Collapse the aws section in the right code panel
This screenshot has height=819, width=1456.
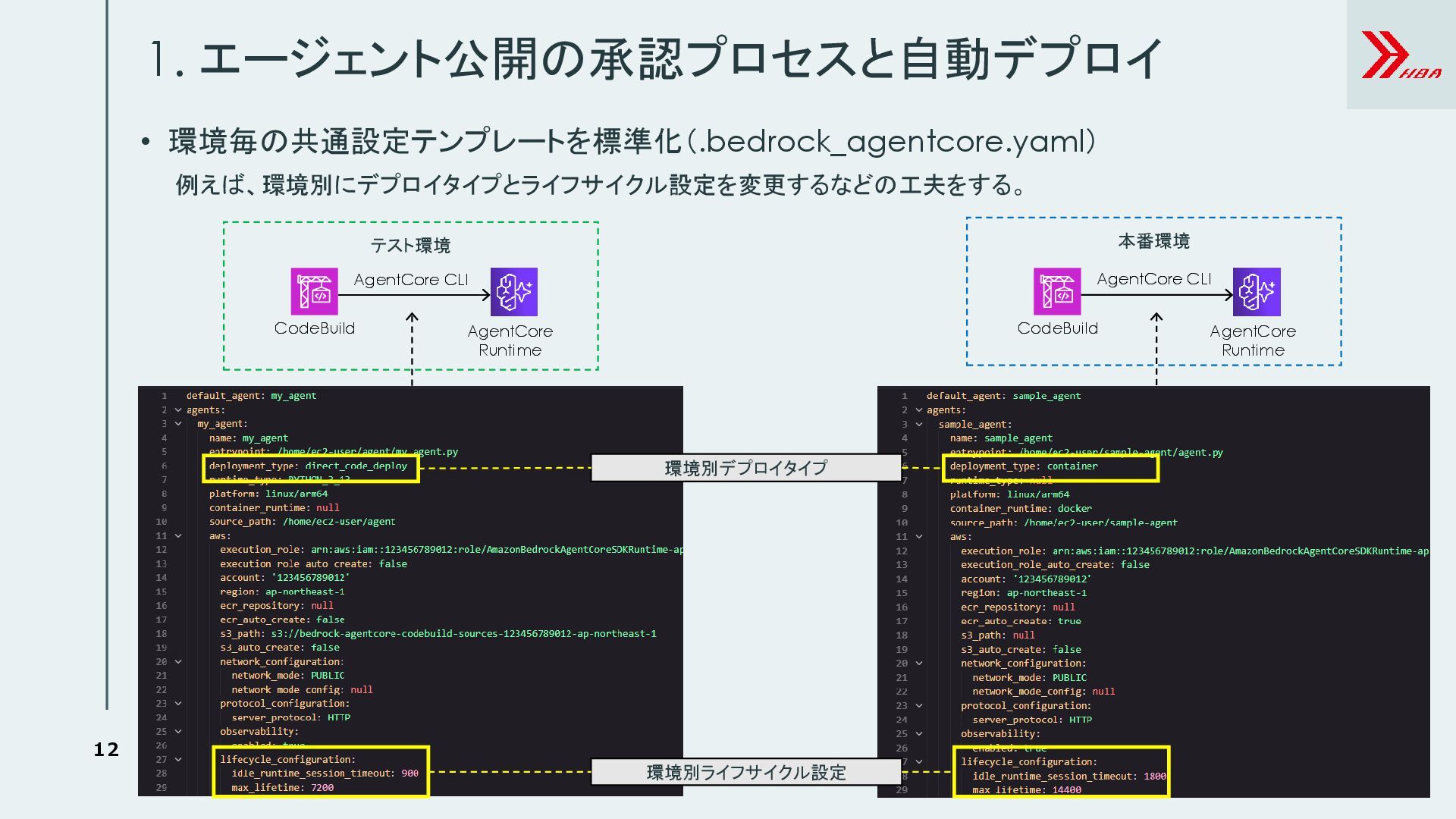coord(919,537)
